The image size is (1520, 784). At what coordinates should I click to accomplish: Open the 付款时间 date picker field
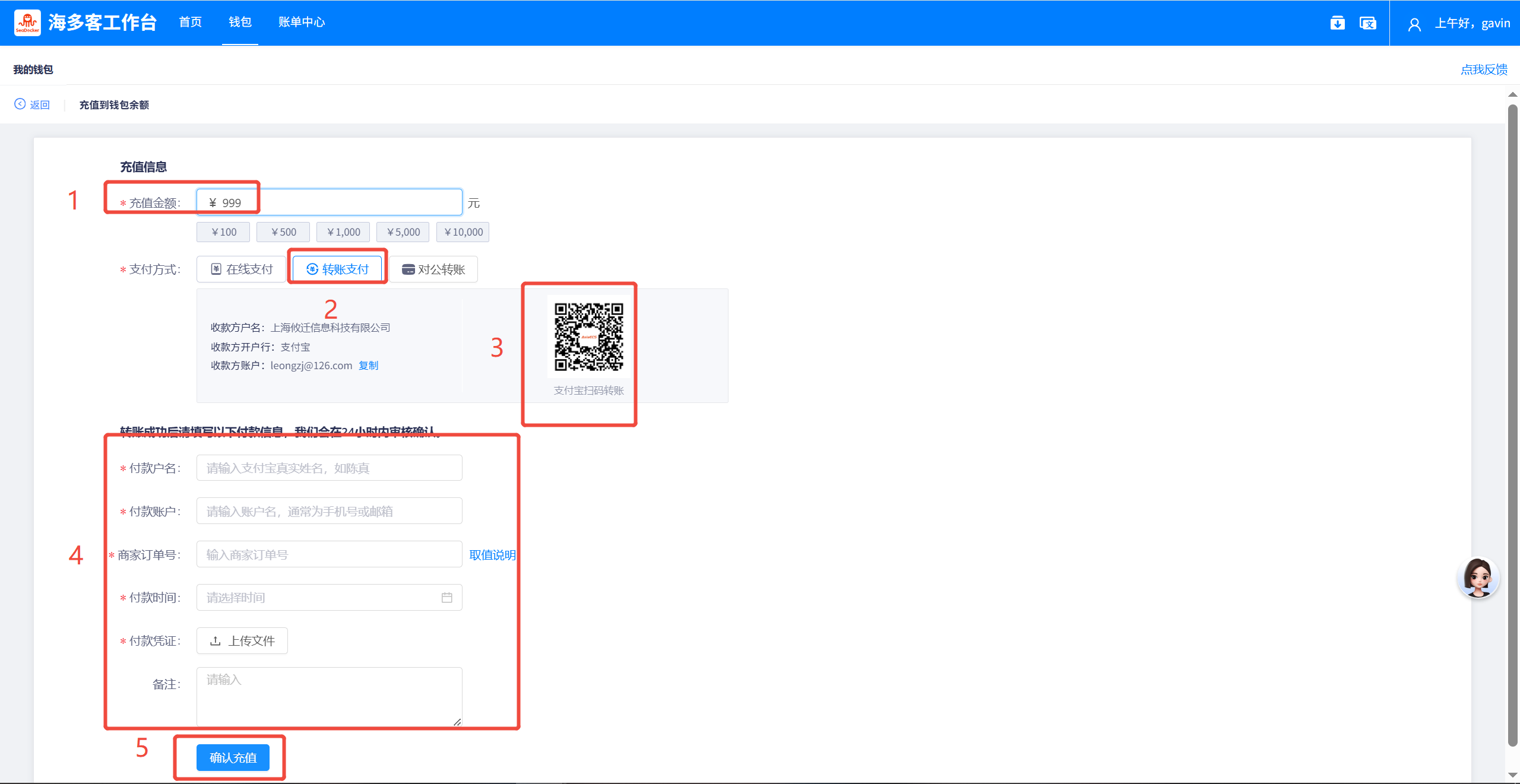(321, 598)
